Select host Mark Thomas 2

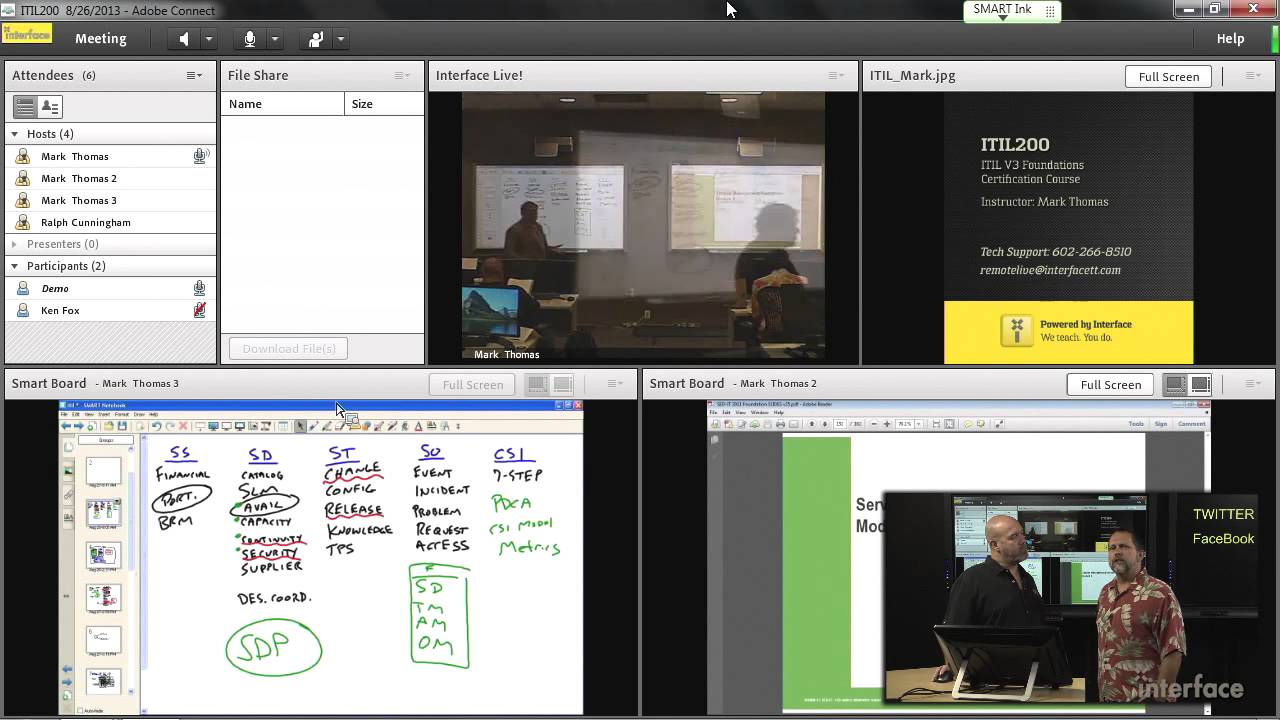click(x=110, y=178)
